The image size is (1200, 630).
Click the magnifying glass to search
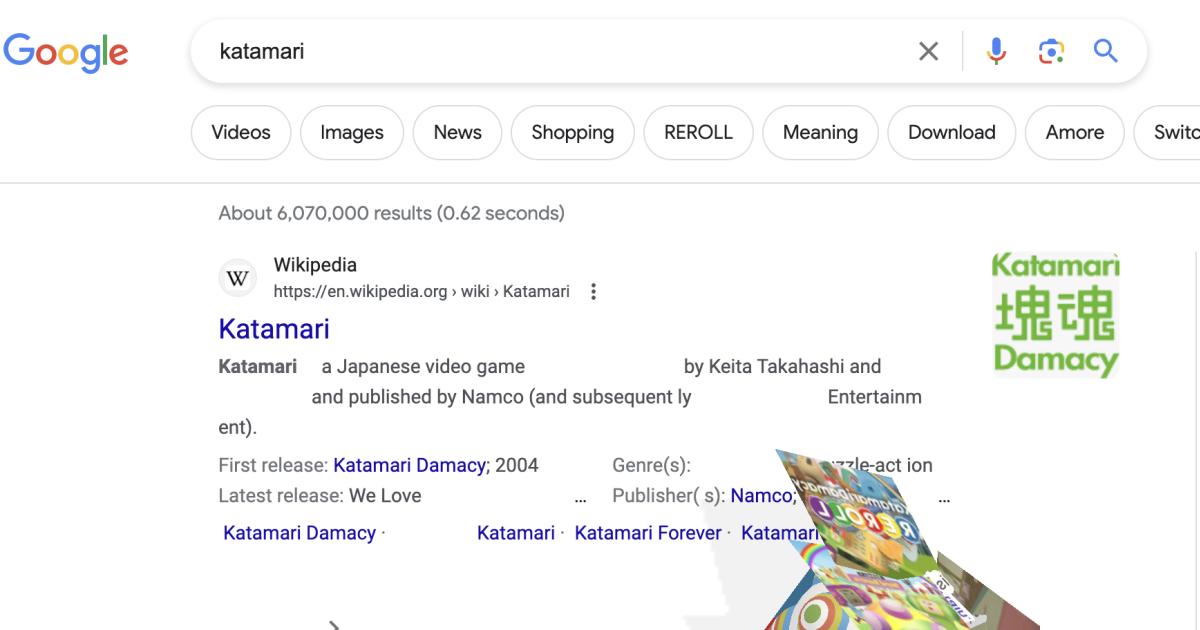(x=1105, y=52)
